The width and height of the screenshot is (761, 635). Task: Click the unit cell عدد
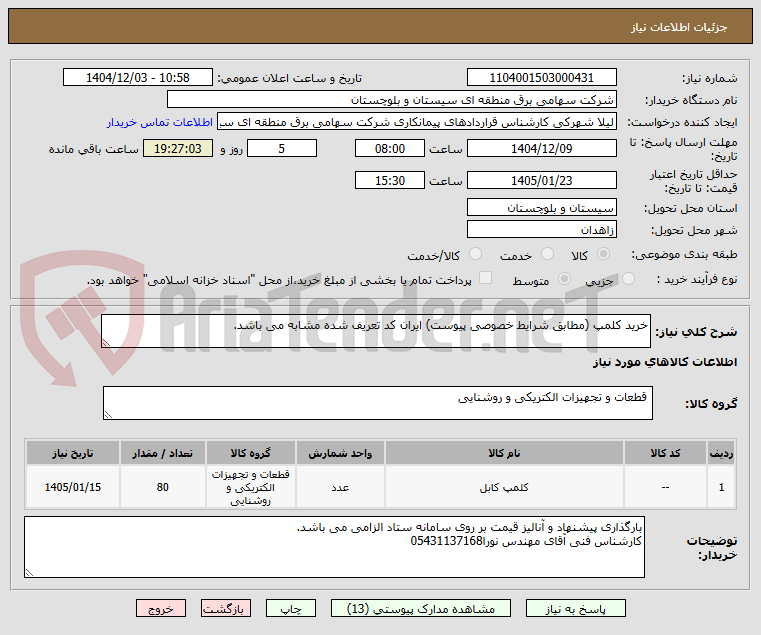click(340, 487)
